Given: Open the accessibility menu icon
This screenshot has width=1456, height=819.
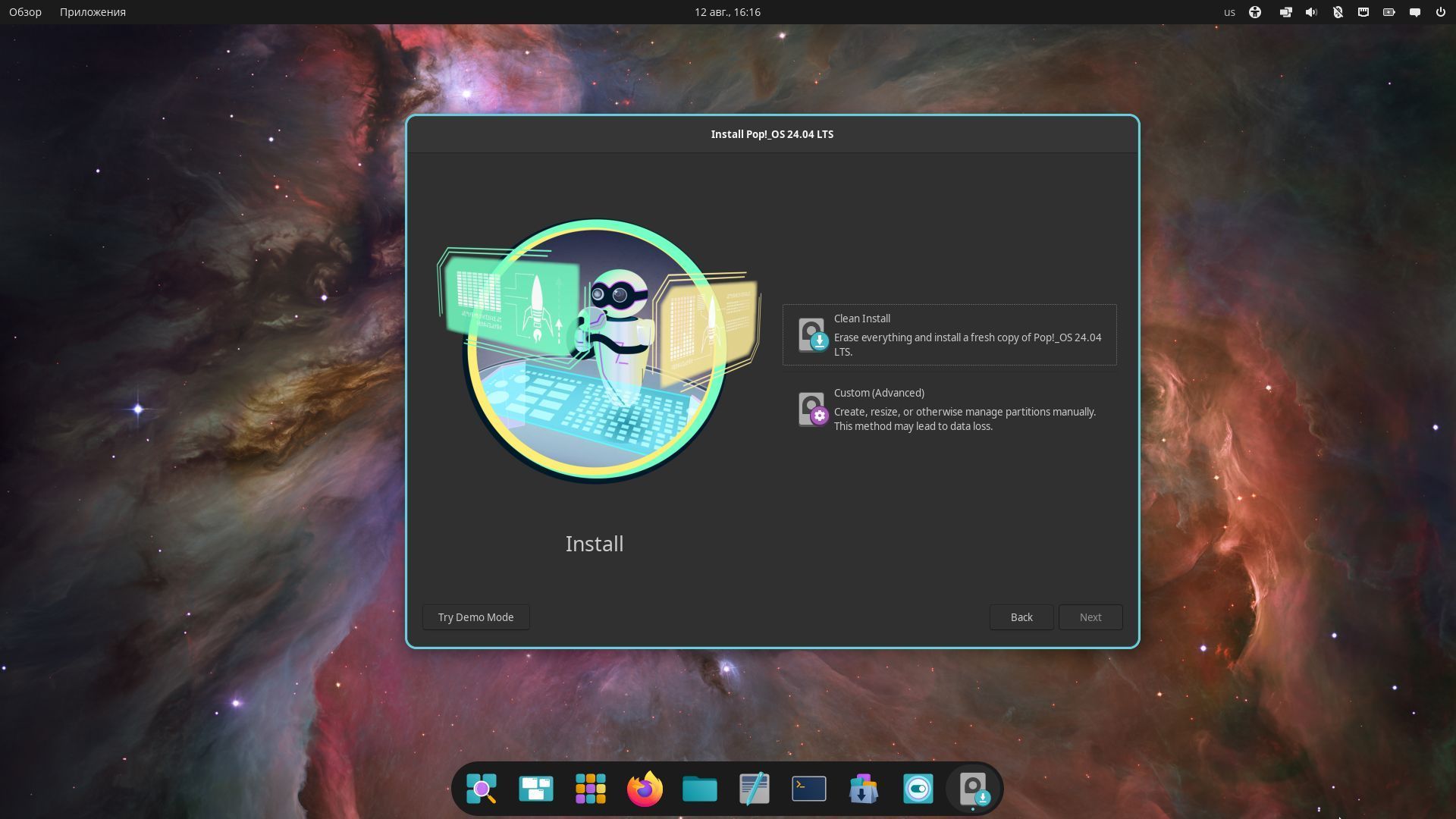Looking at the screenshot, I should coord(1255,12).
